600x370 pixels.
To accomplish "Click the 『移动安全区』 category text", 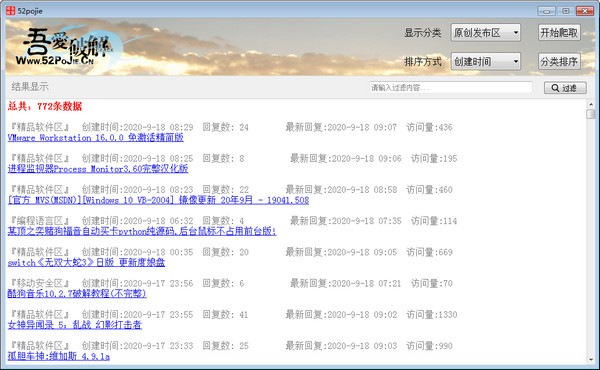I will 39,283.
